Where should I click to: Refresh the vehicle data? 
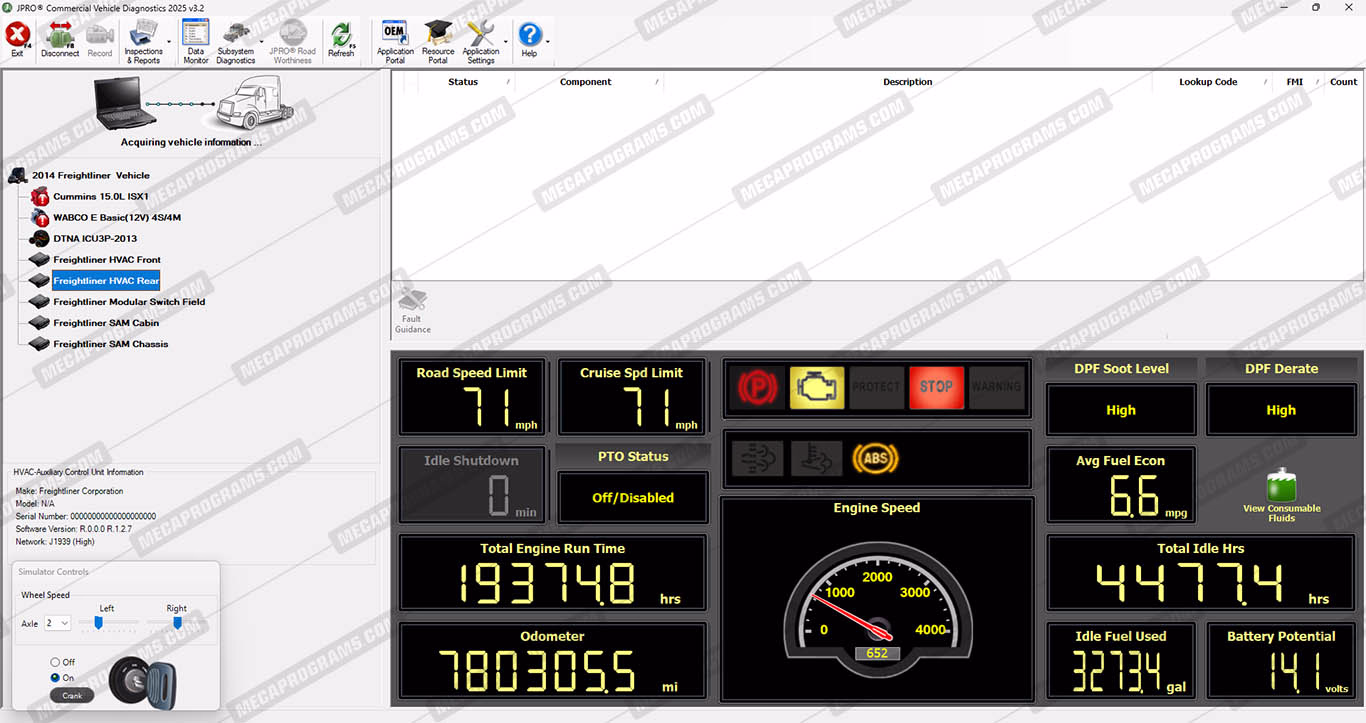(x=342, y=40)
